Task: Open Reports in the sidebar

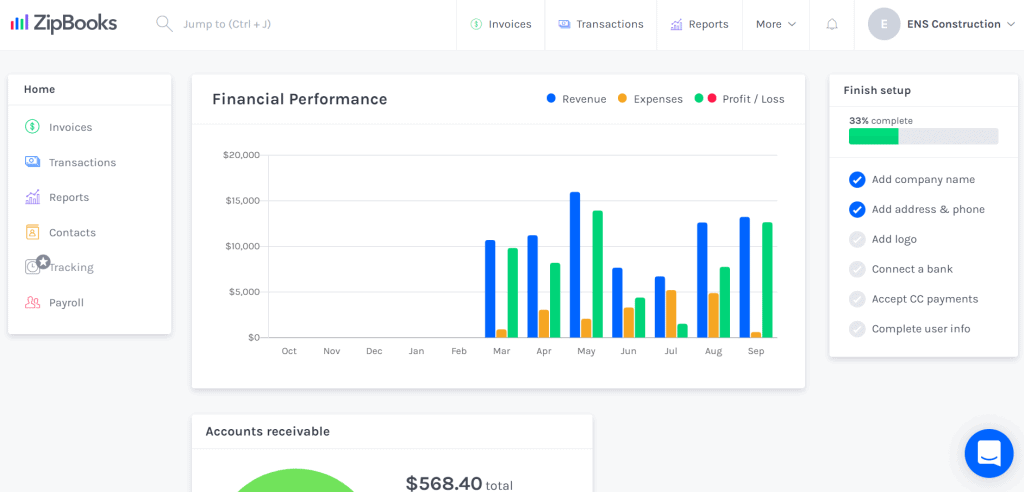Action: pos(69,197)
